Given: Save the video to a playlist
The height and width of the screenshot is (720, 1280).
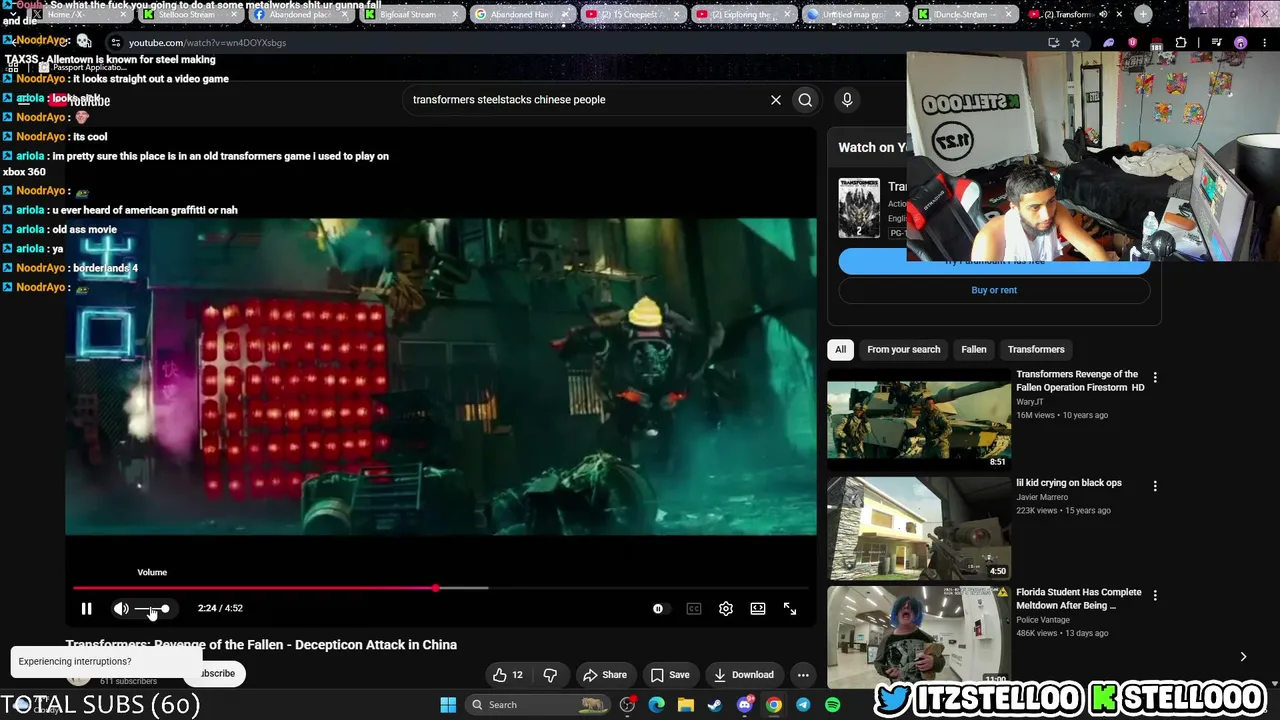Looking at the screenshot, I should click(x=670, y=675).
